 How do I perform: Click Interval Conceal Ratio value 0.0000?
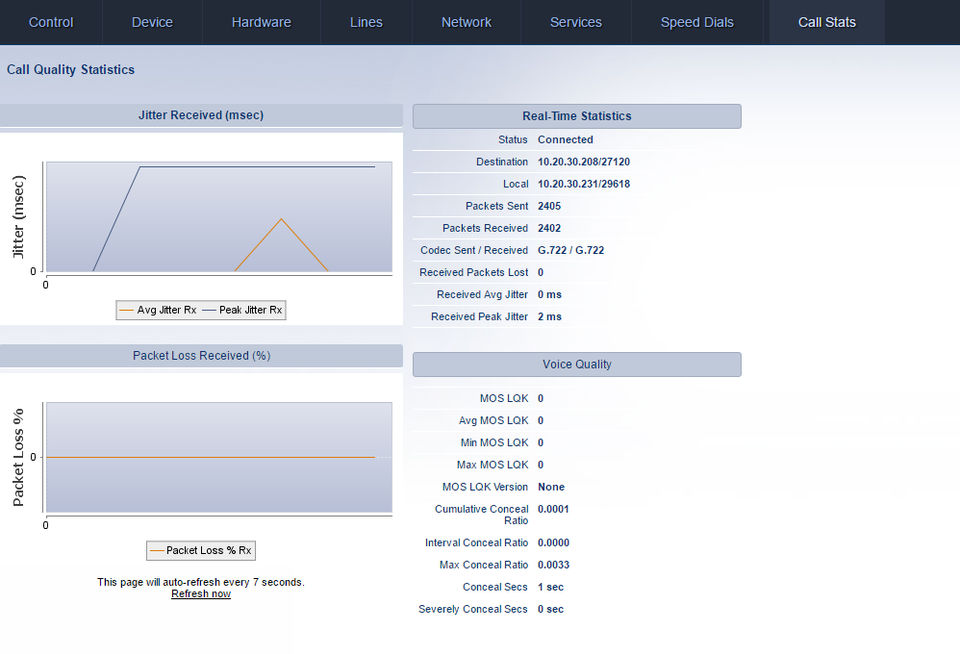tap(553, 543)
